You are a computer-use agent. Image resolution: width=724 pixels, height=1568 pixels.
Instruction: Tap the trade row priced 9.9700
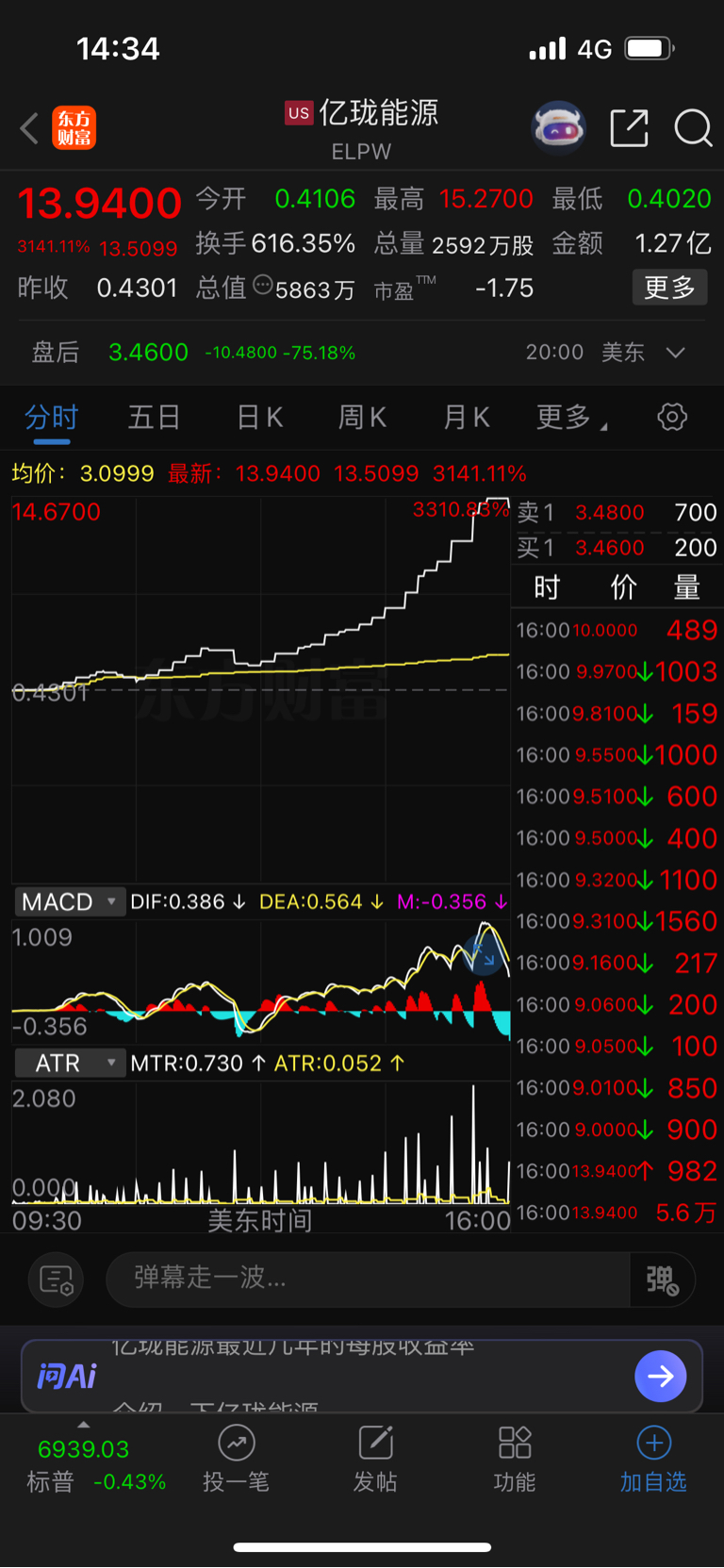pos(617,671)
